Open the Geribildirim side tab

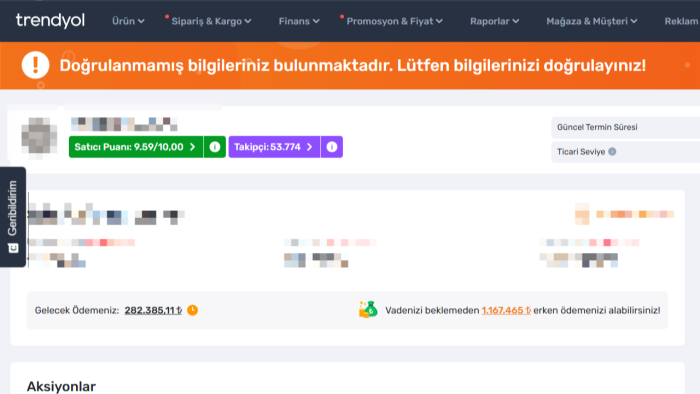12,217
